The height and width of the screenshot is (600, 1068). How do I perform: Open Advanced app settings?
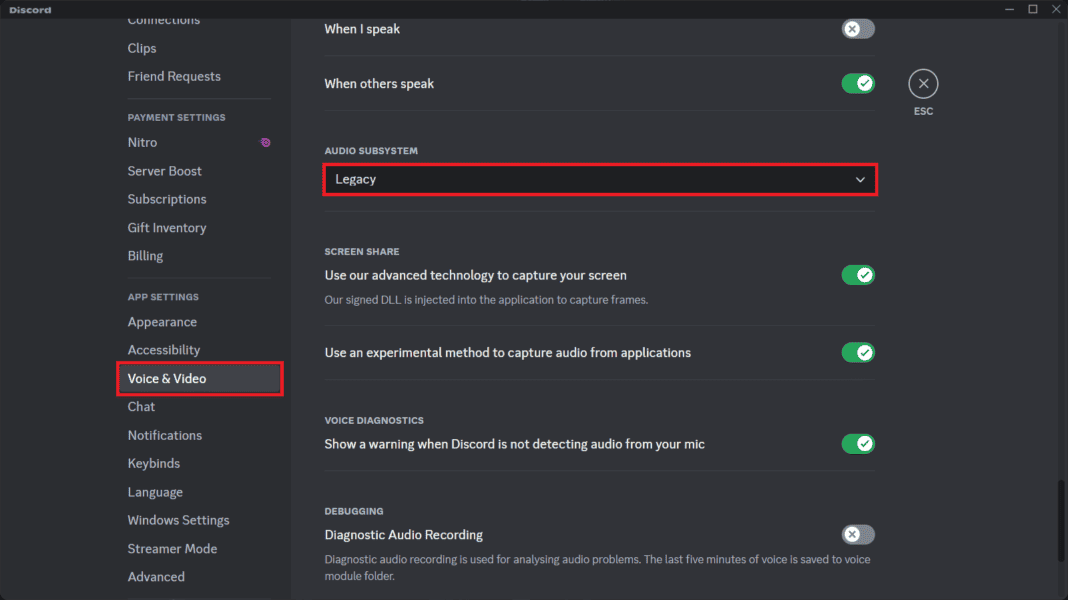coord(156,576)
